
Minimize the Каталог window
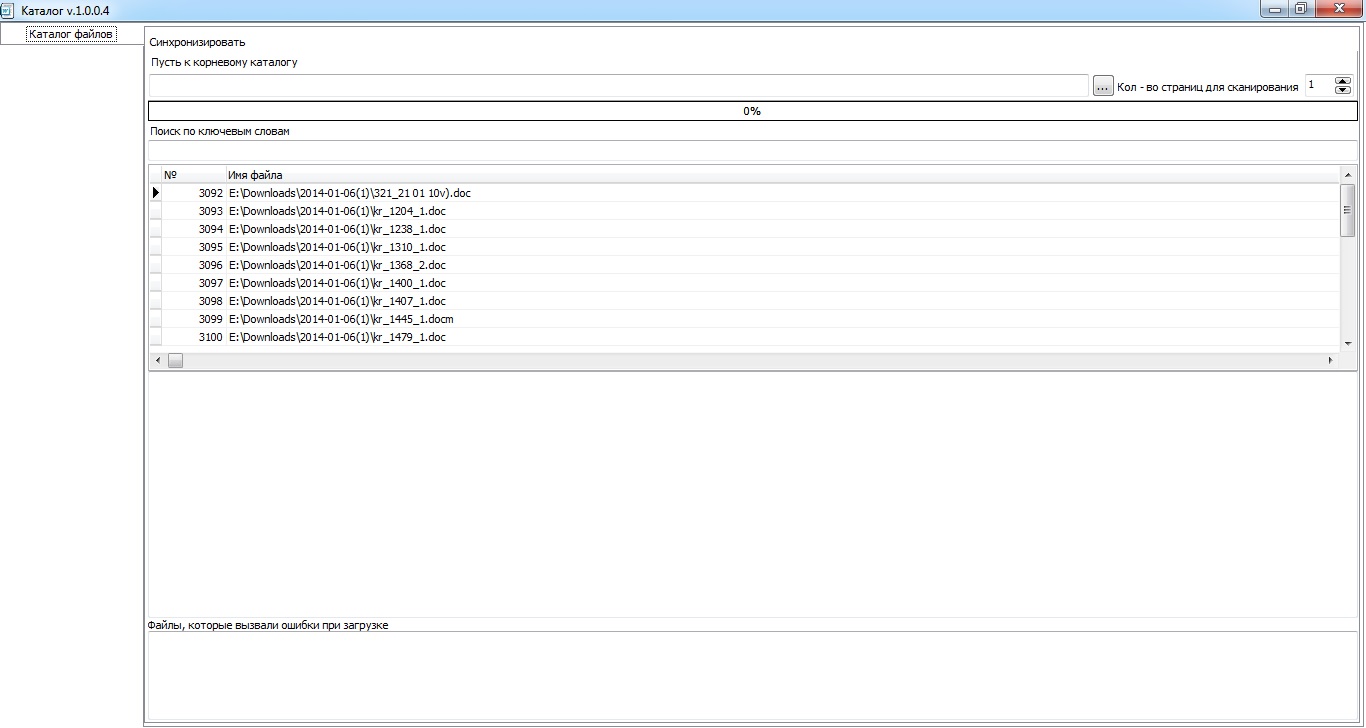tap(1274, 9)
